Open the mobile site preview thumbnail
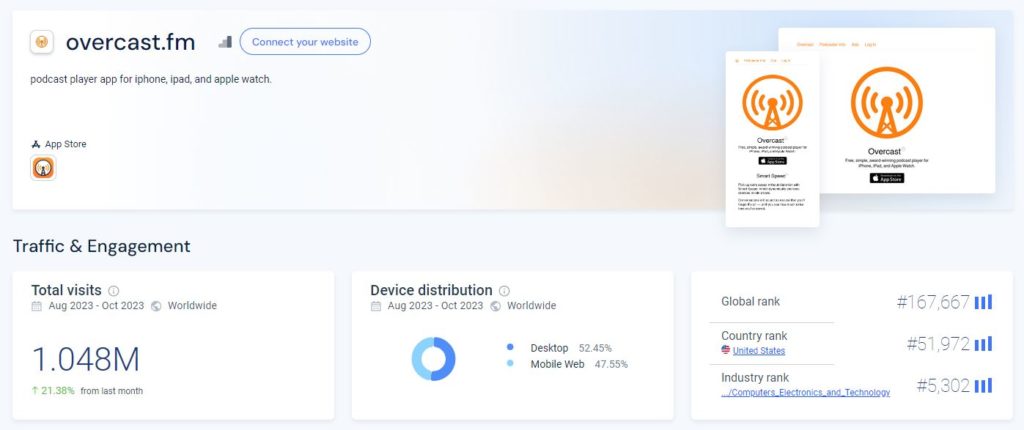 click(772, 139)
